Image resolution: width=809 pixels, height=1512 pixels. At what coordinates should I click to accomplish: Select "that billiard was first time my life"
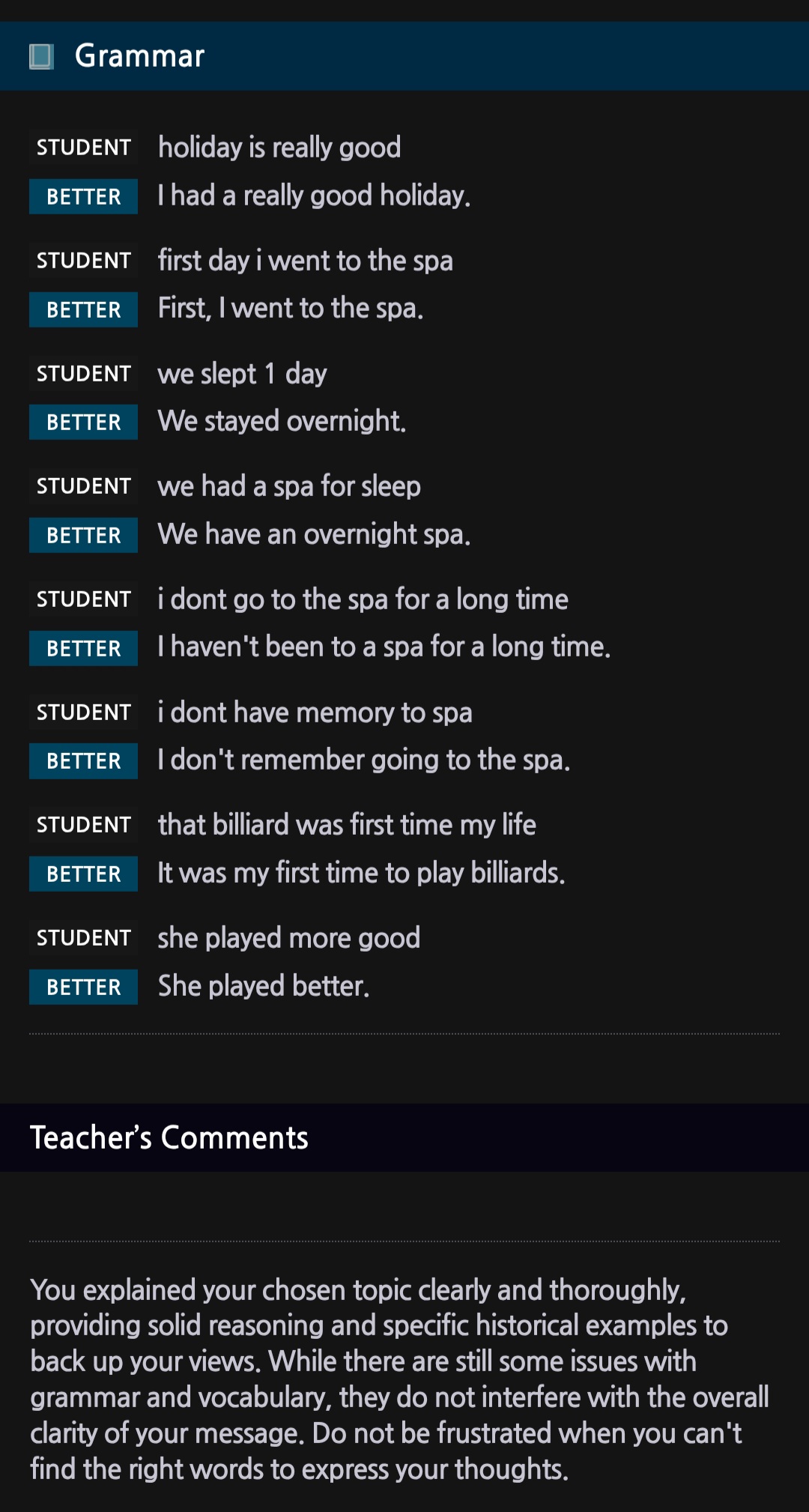[347, 825]
